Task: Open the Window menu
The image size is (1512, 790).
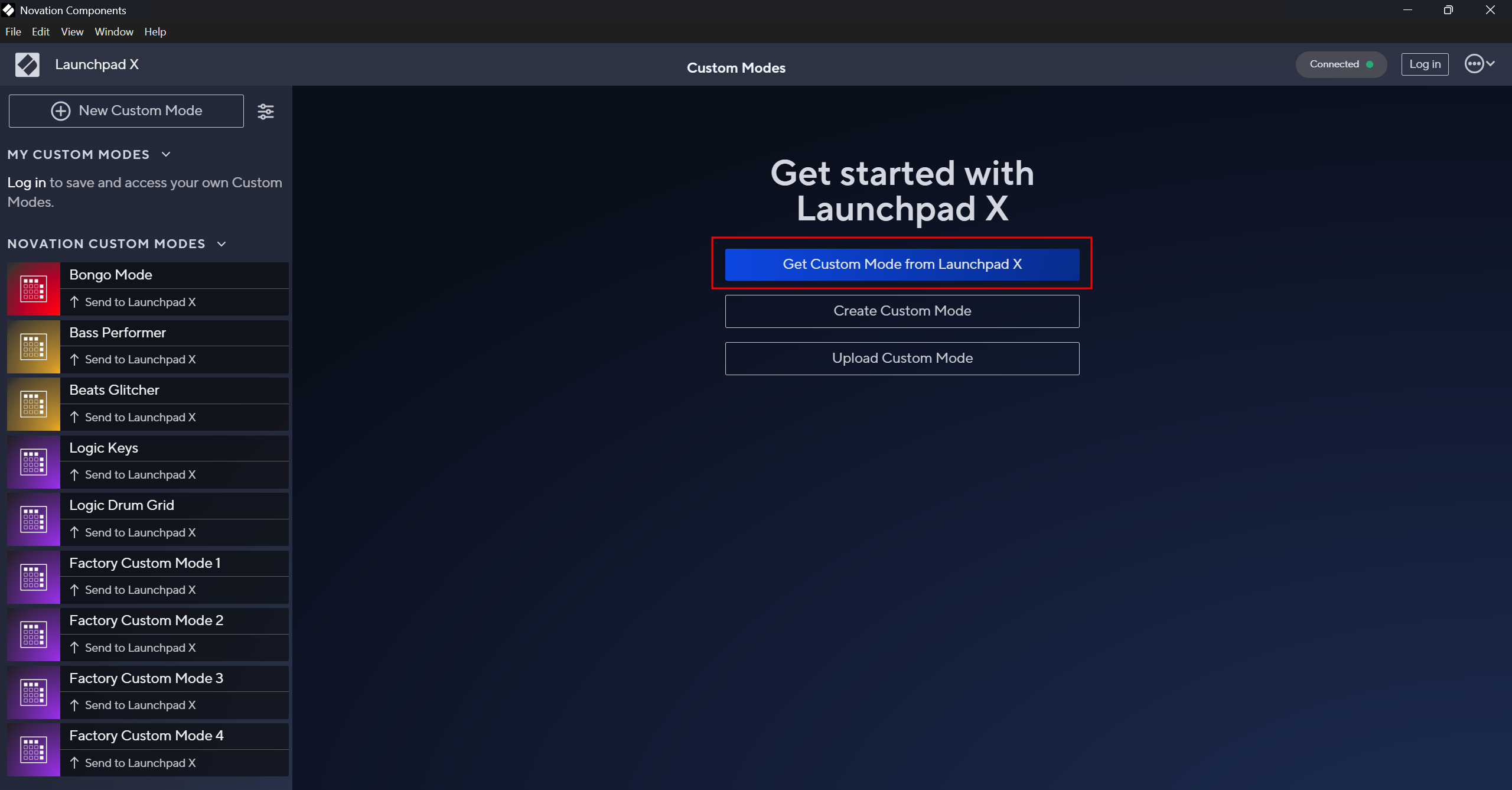Action: [x=114, y=32]
